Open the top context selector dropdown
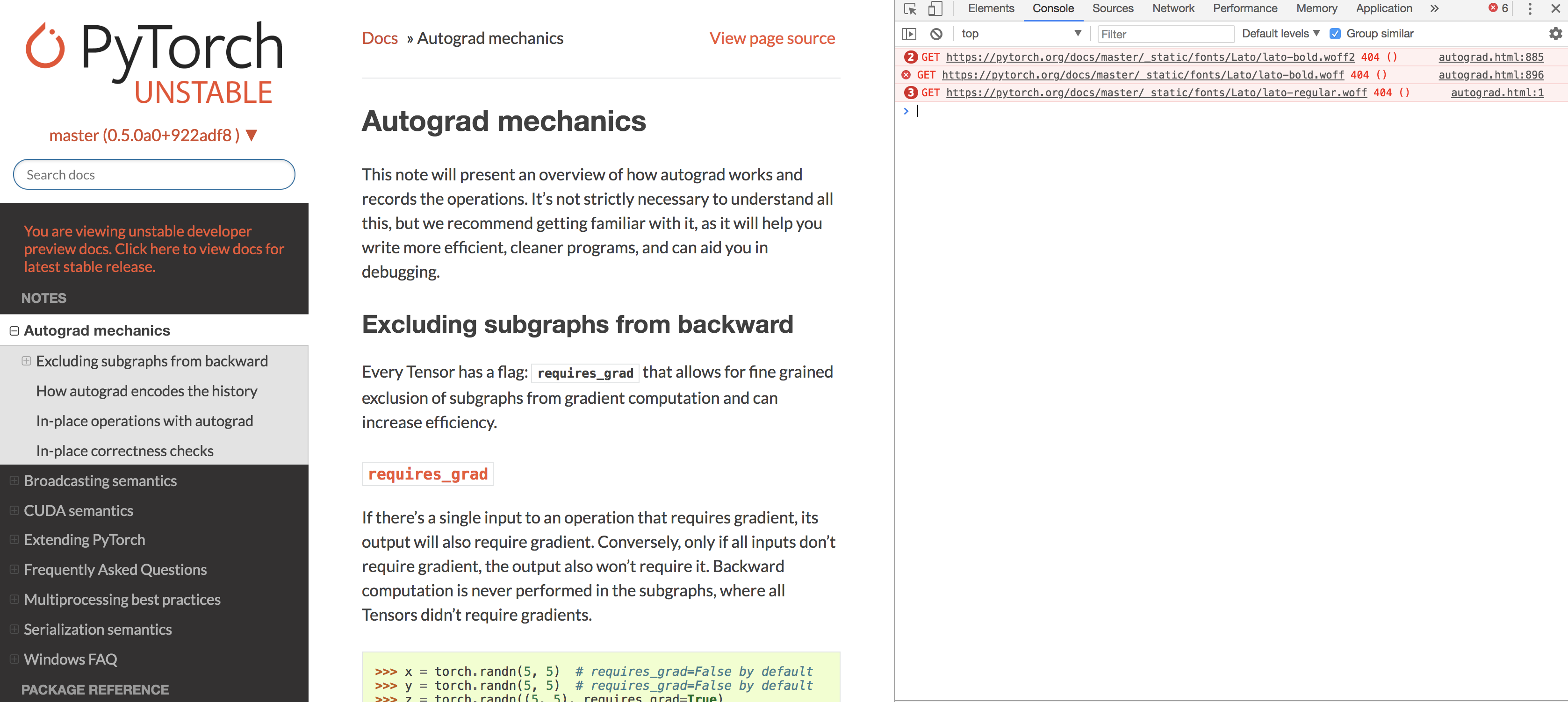Screen dimensions: 1568x702 click(1022, 34)
